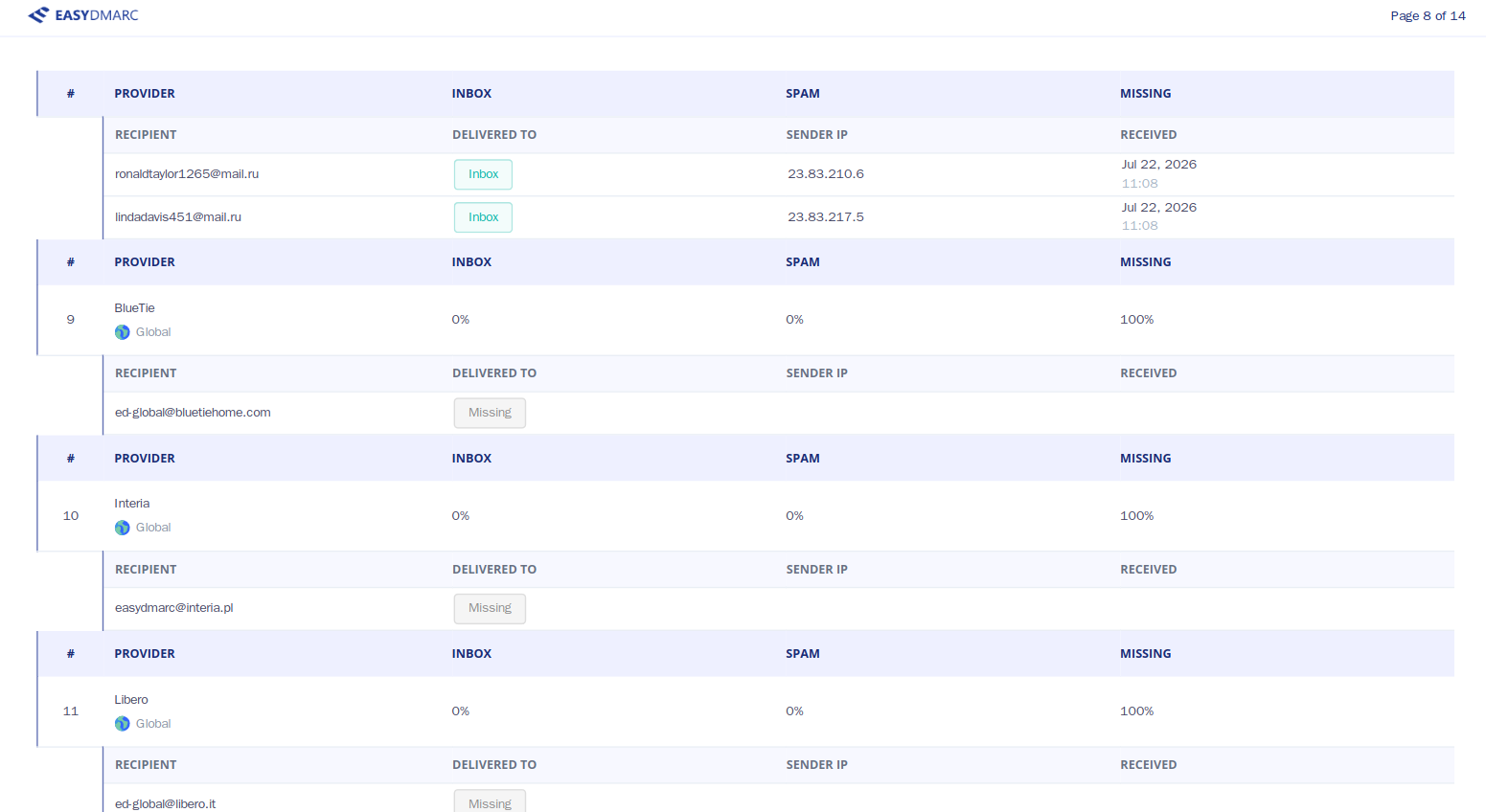This screenshot has height=812, width=1486.
Task: Click the topmost MISSING column header
Action: point(1146,94)
